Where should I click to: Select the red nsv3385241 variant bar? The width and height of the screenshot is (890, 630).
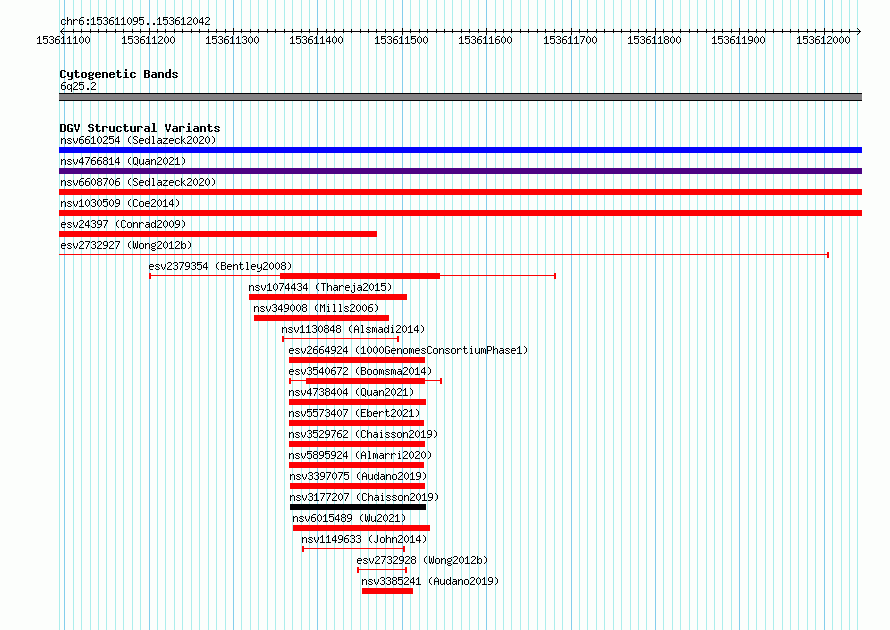point(388,591)
